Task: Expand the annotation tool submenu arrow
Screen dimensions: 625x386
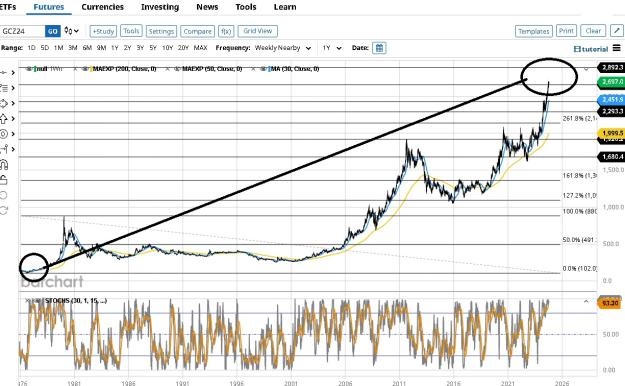Action: click(13, 134)
